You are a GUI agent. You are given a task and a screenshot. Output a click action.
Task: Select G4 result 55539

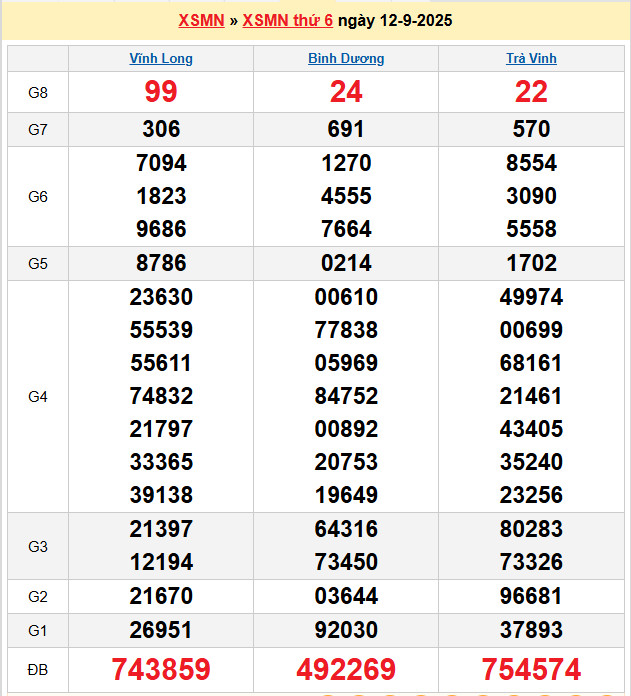(x=161, y=330)
